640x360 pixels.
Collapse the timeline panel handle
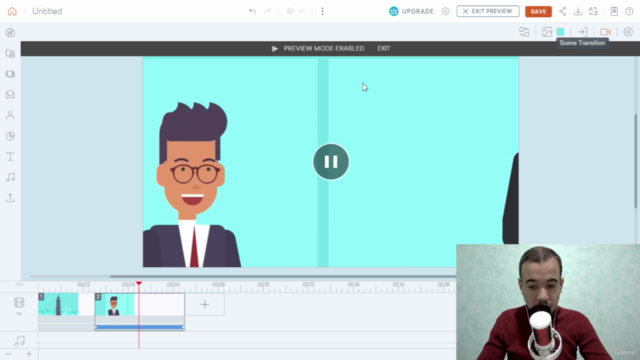pos(19,284)
